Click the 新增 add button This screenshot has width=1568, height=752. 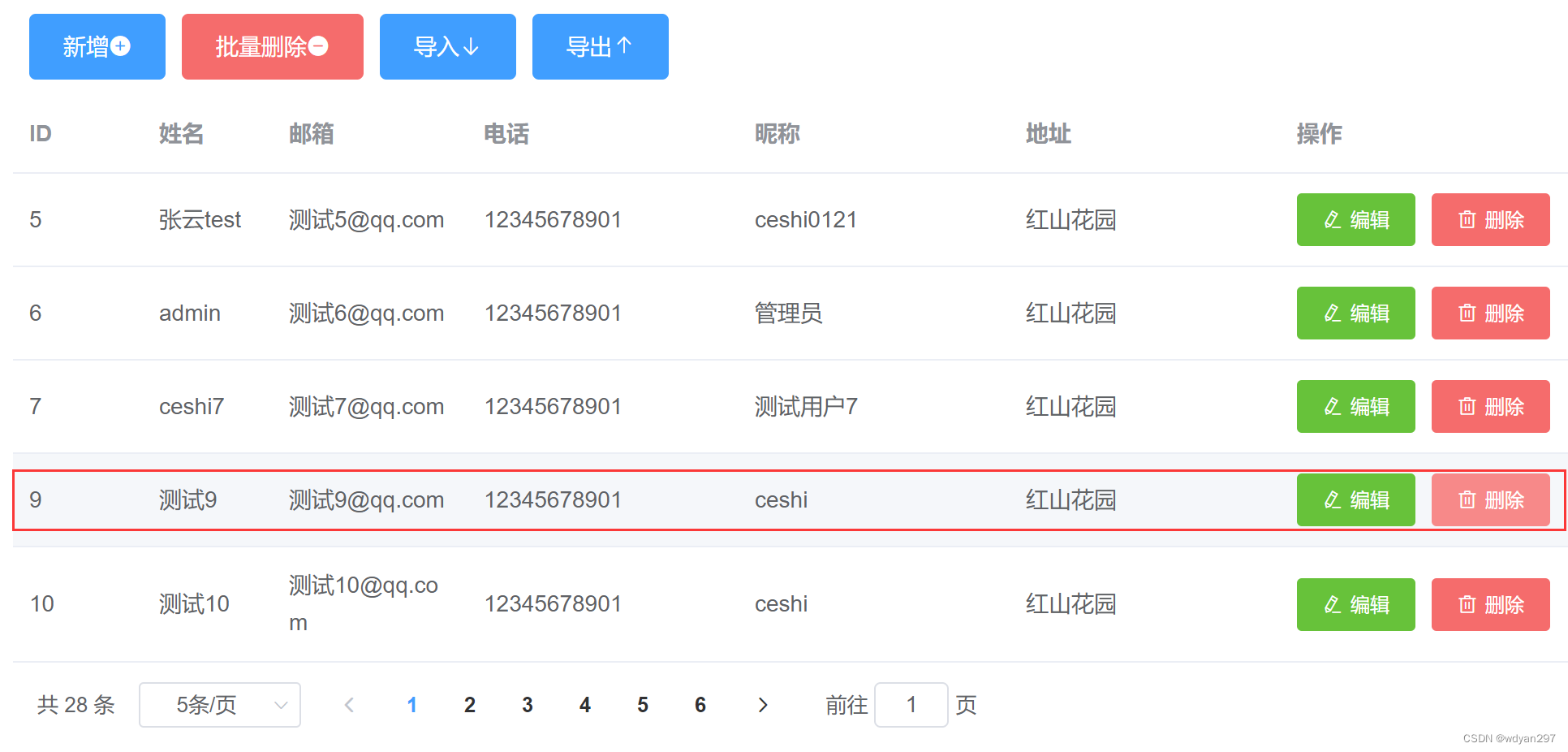(97, 46)
